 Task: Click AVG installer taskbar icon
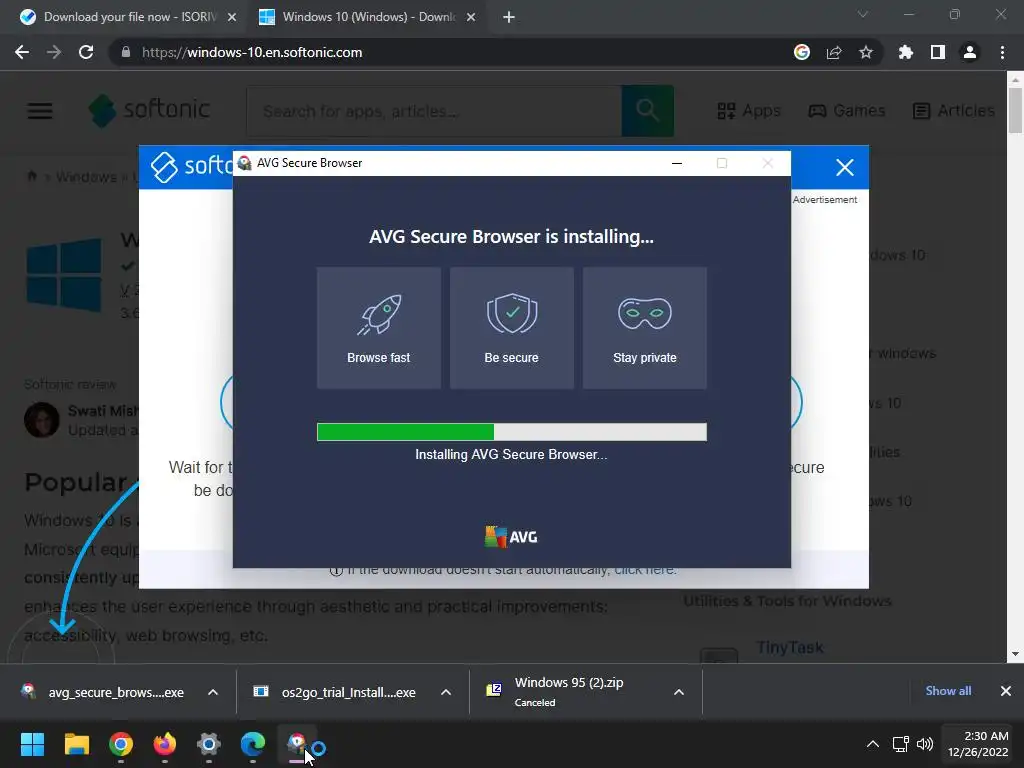297,744
